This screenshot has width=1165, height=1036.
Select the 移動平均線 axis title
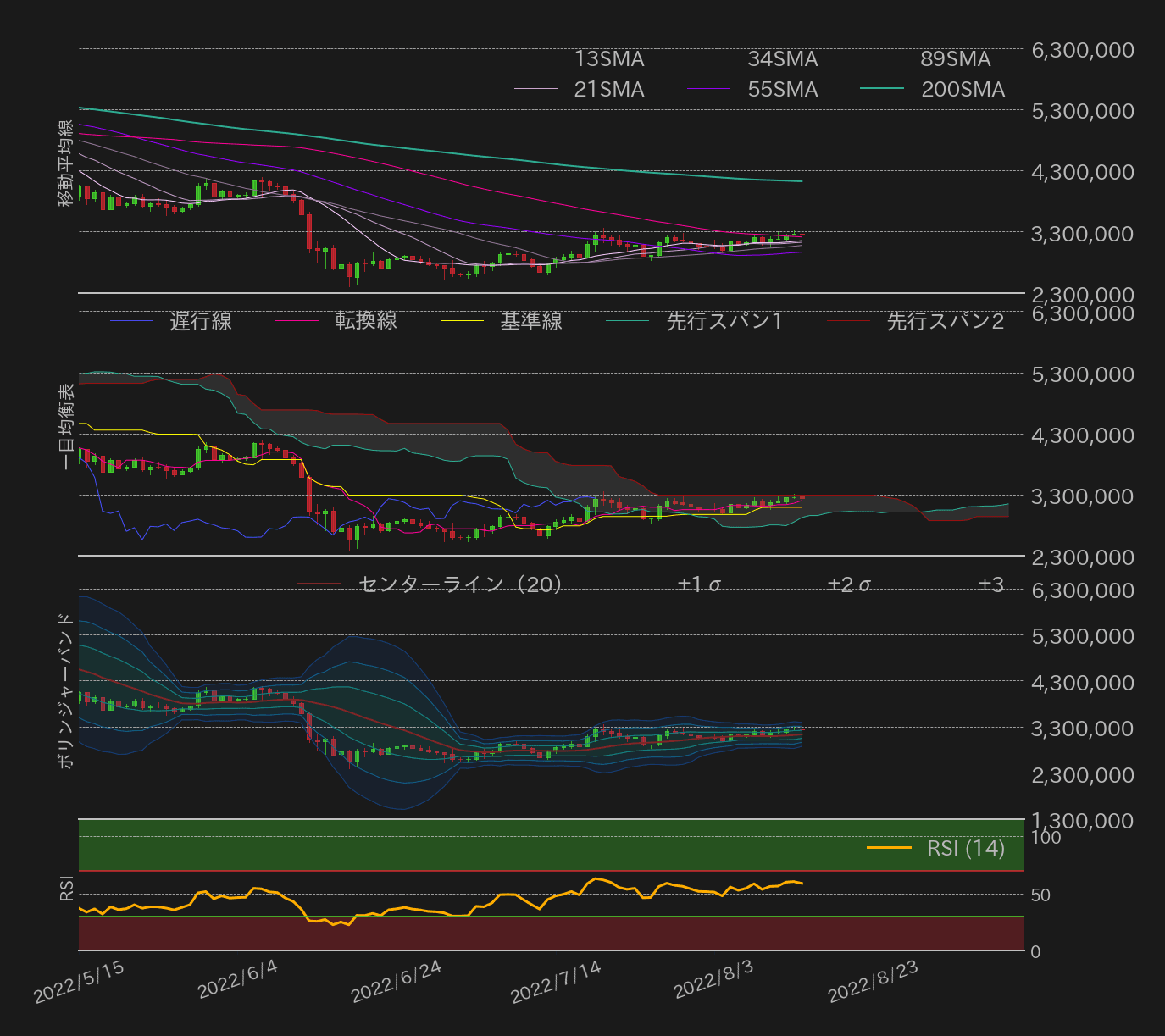tap(65, 163)
